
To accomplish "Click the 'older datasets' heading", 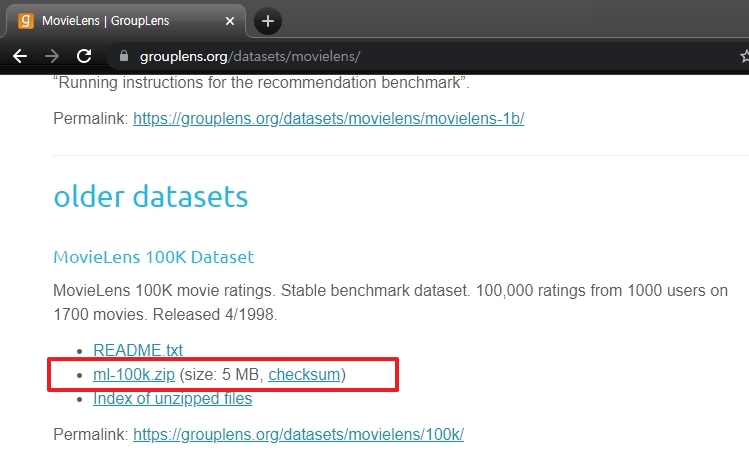I will [x=151, y=197].
